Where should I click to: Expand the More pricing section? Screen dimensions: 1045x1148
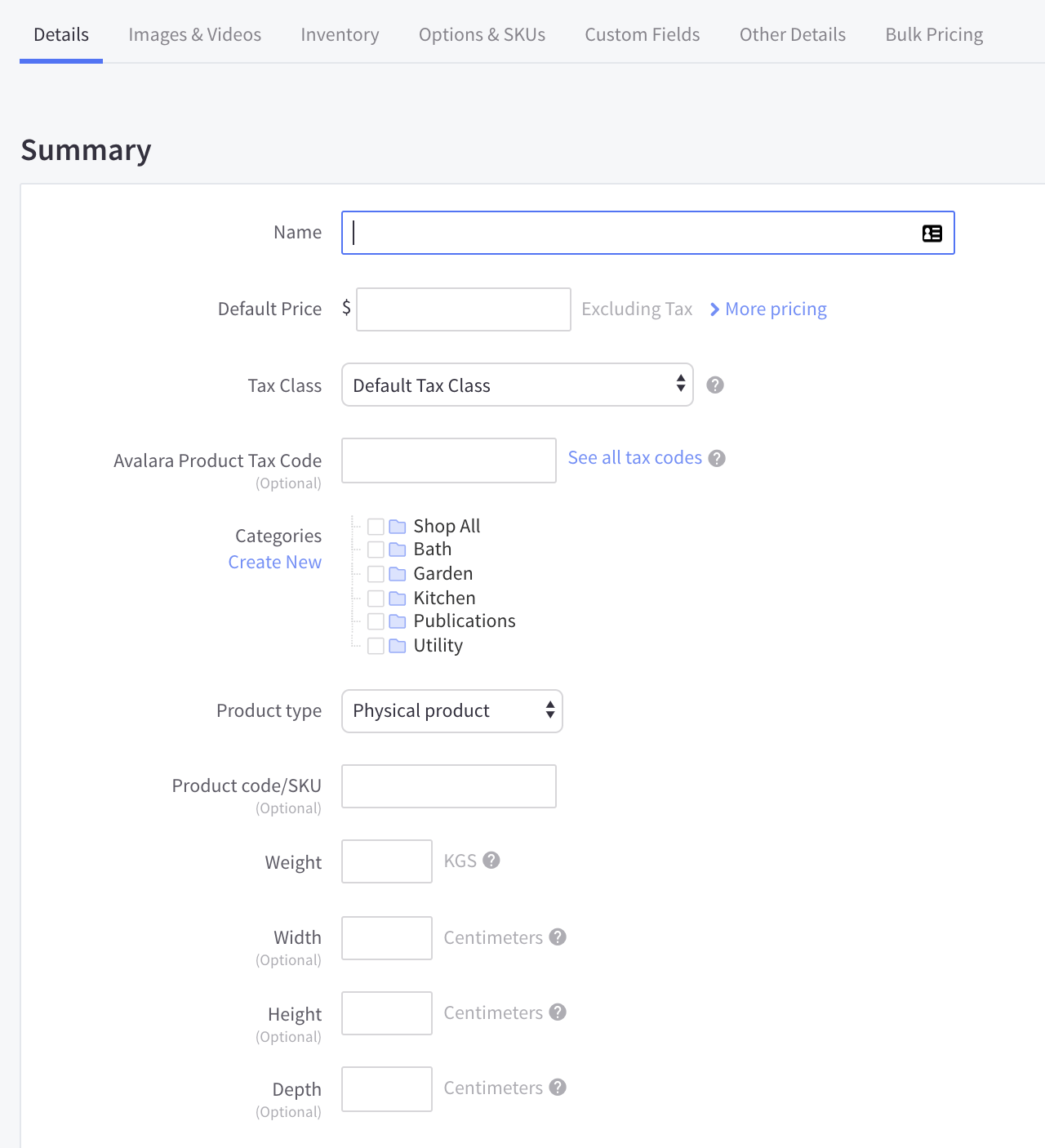click(x=768, y=309)
